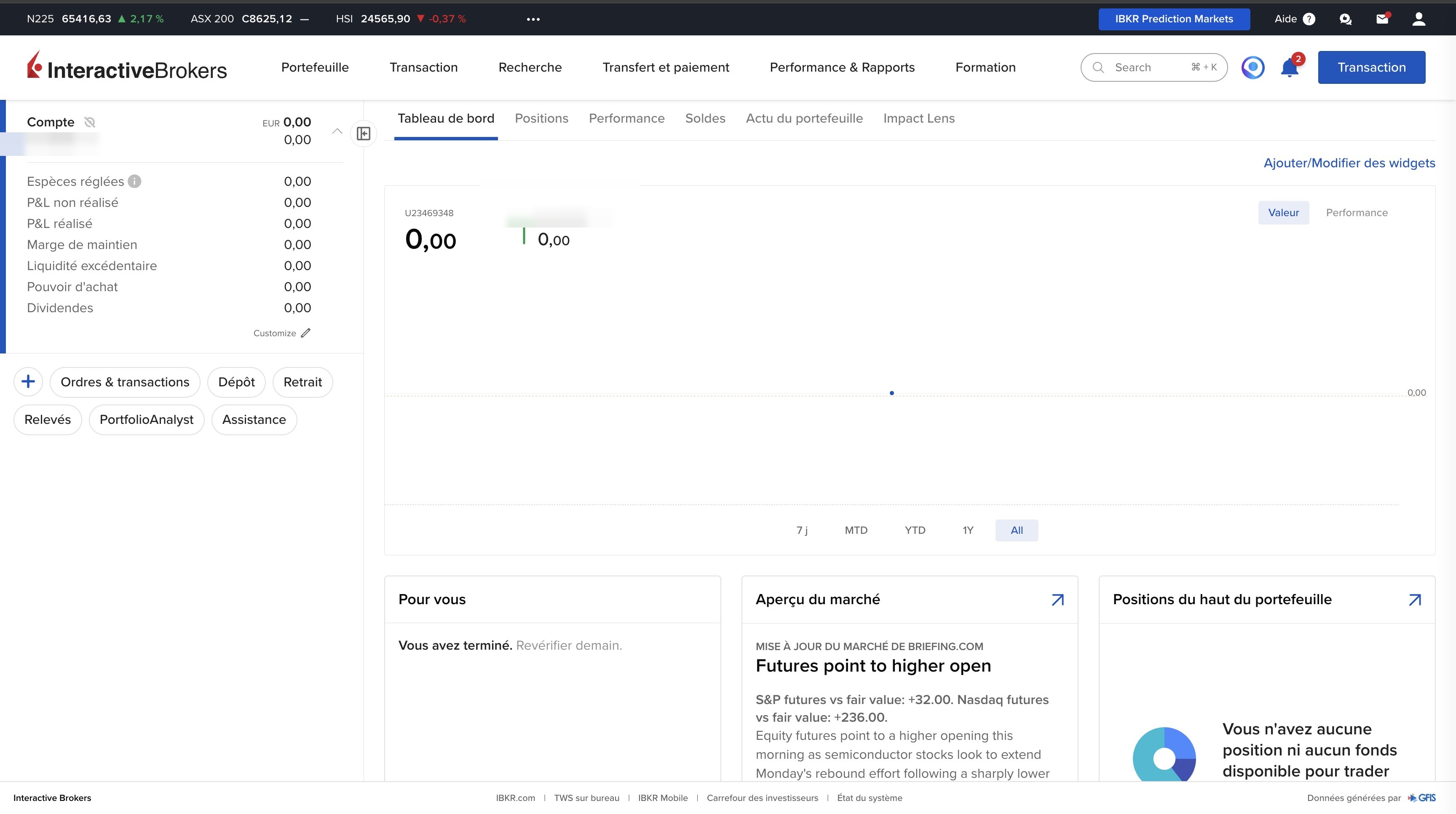Open the Transaction nav menu
The width and height of the screenshot is (1456, 814).
tap(423, 67)
